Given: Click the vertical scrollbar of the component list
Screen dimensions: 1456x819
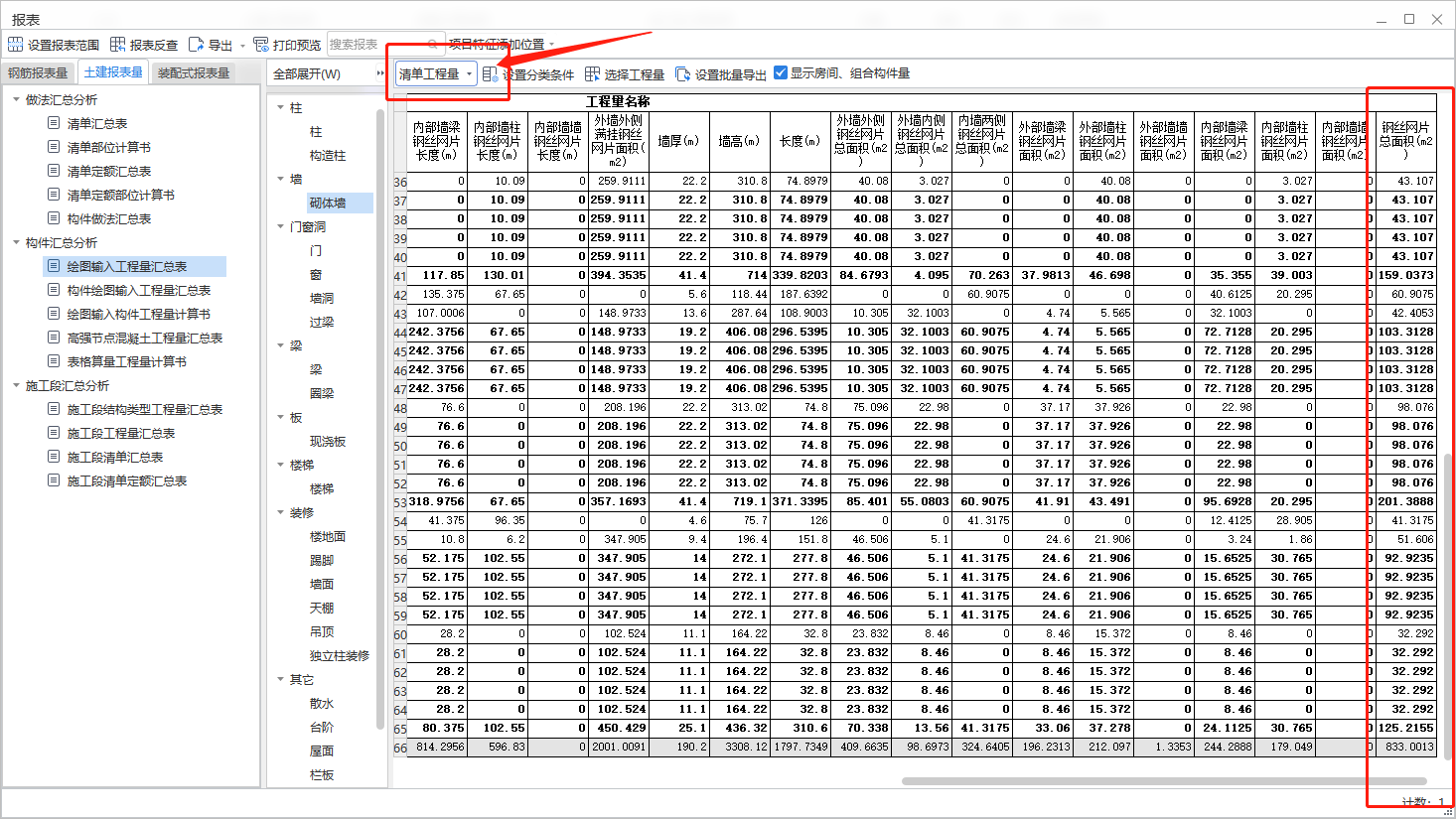Looking at the screenshot, I should [380, 417].
